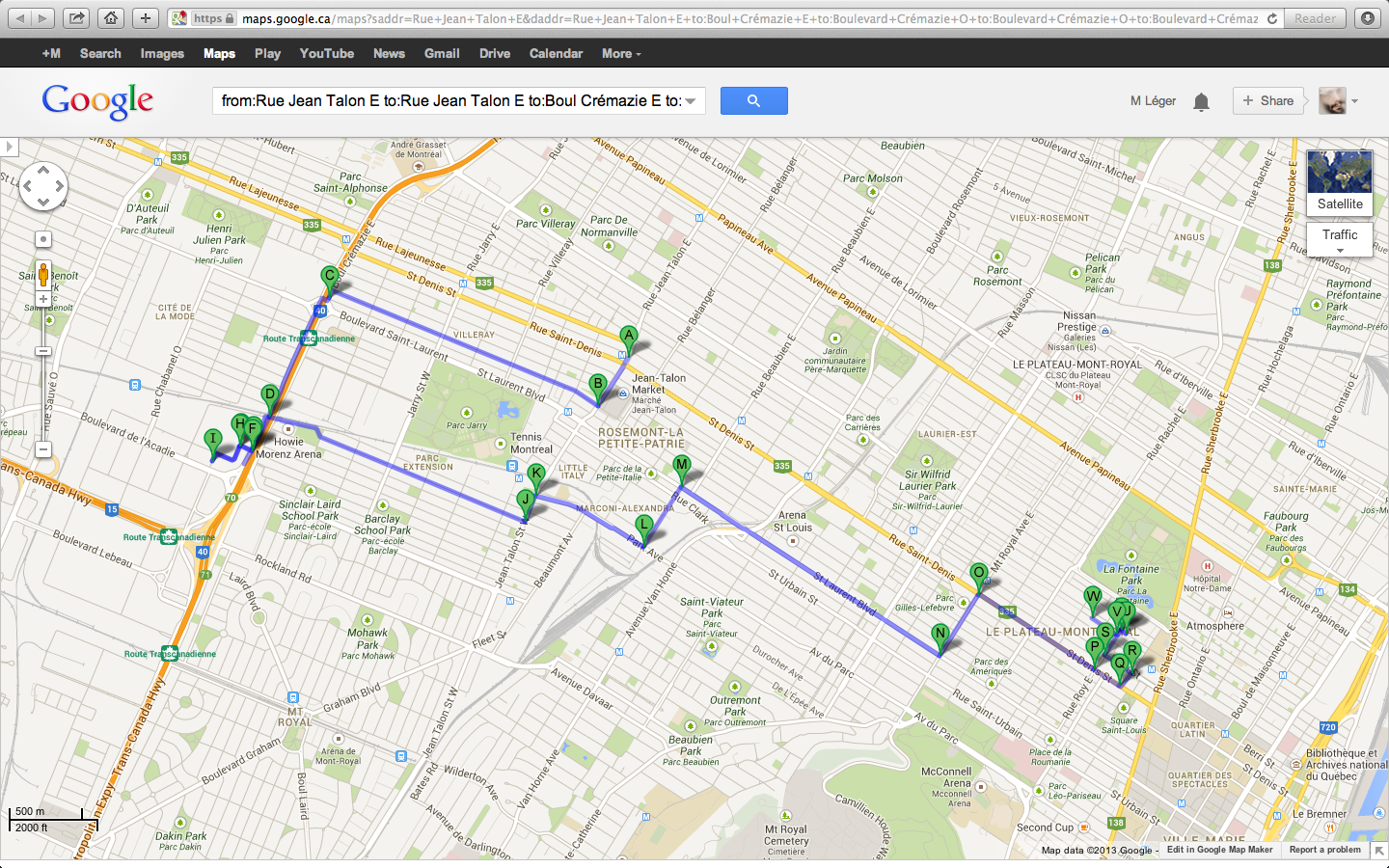Select the Street View pegman icon
The image size is (1389, 868).
tap(43, 274)
